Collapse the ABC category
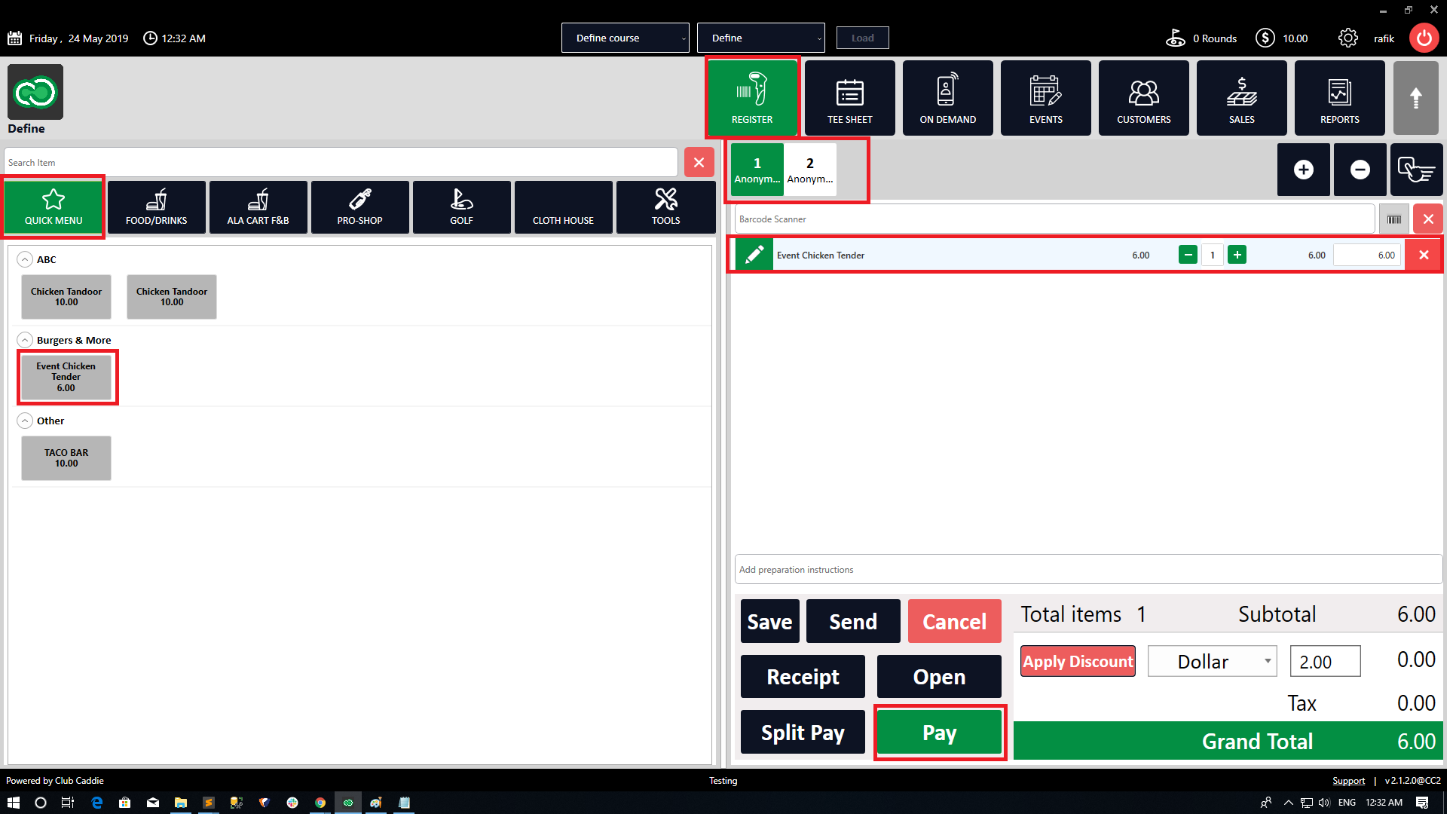Image resolution: width=1456 pixels, height=820 pixels. [x=25, y=261]
